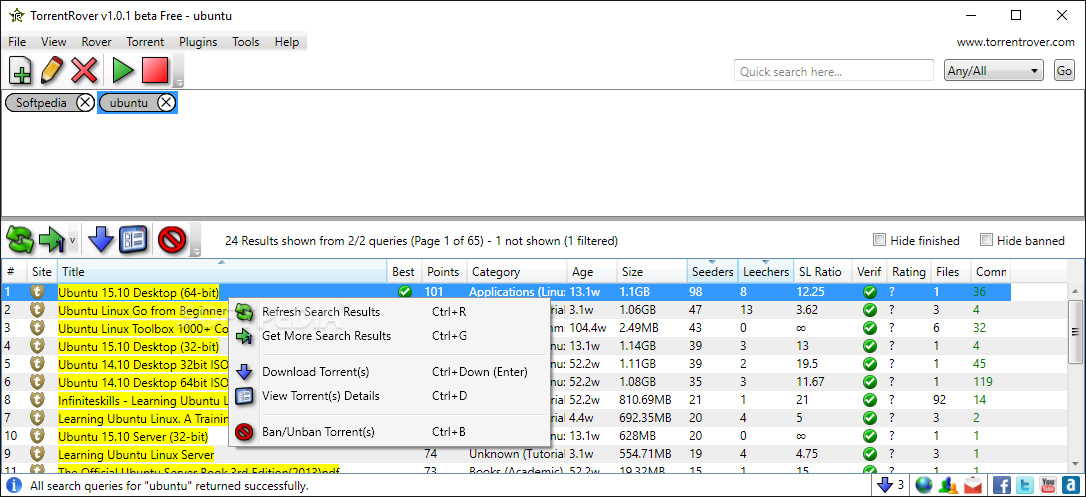Remove the Softpedia query tag via its X
Screen dimensions: 1086x497
84,102
